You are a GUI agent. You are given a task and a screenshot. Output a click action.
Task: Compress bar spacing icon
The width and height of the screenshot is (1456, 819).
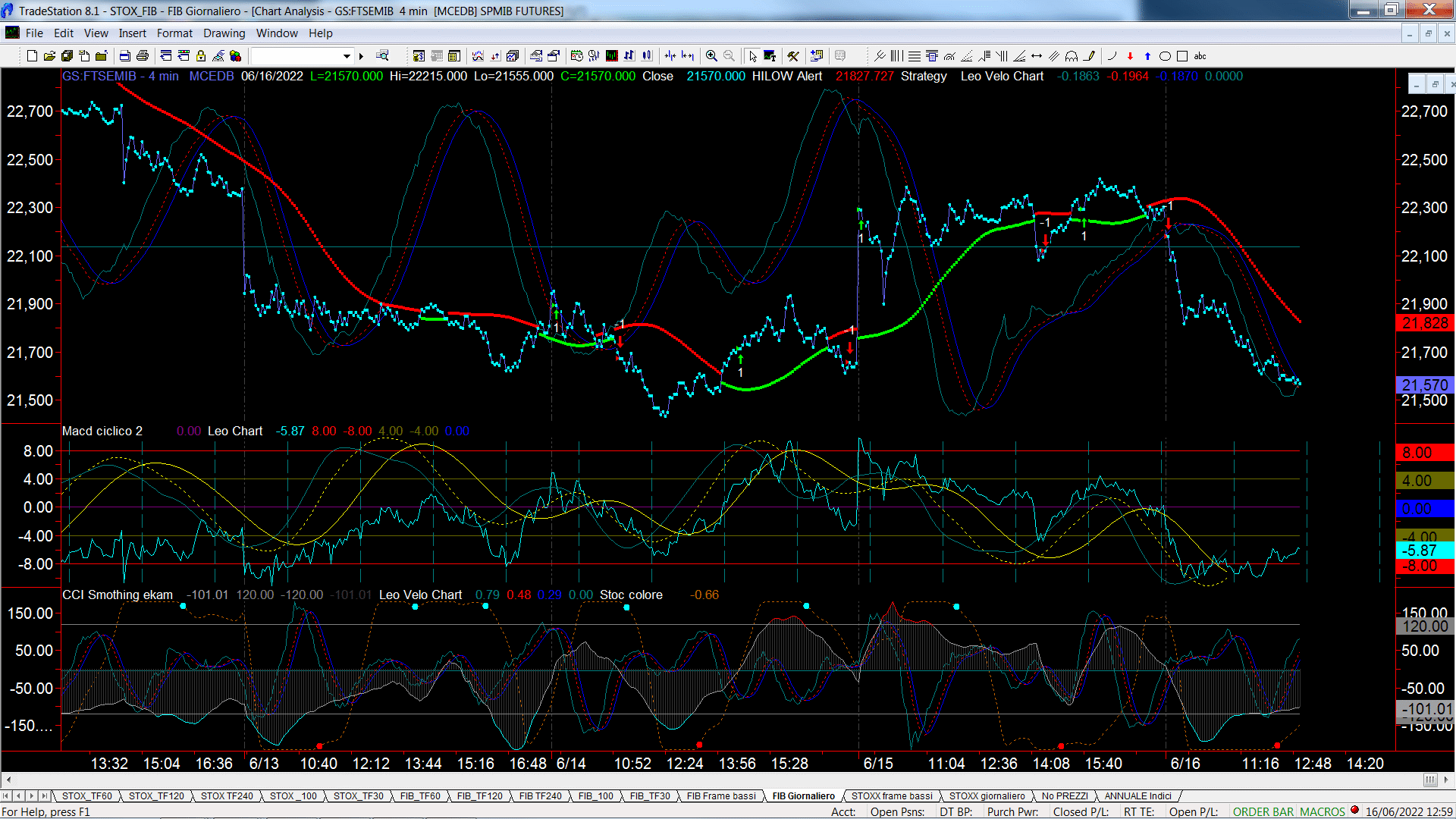[670, 56]
